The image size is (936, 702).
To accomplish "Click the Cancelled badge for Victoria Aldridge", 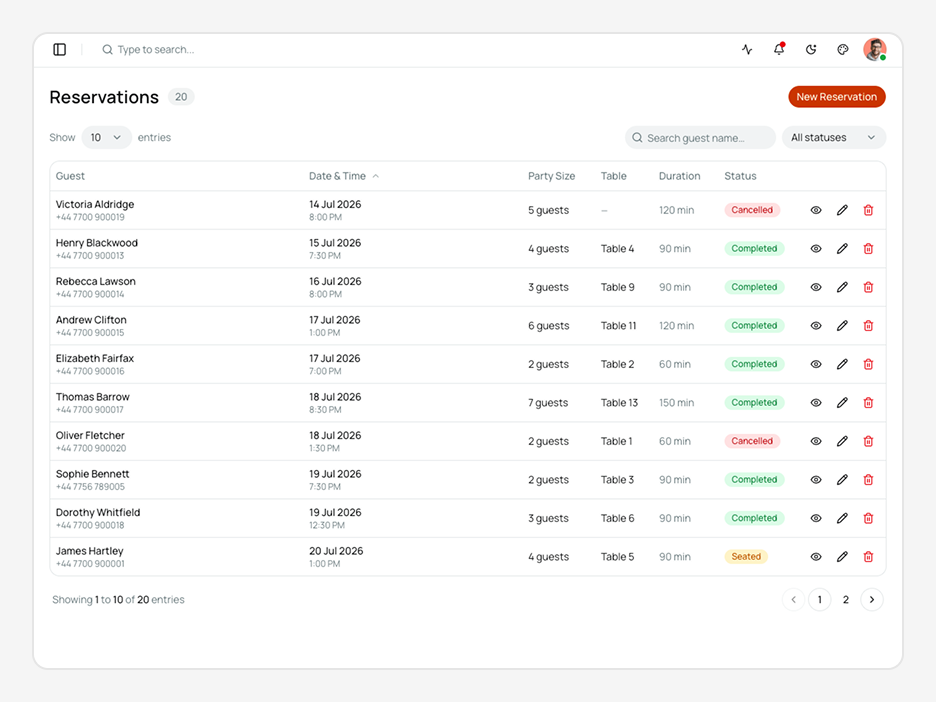I will click(x=752, y=210).
